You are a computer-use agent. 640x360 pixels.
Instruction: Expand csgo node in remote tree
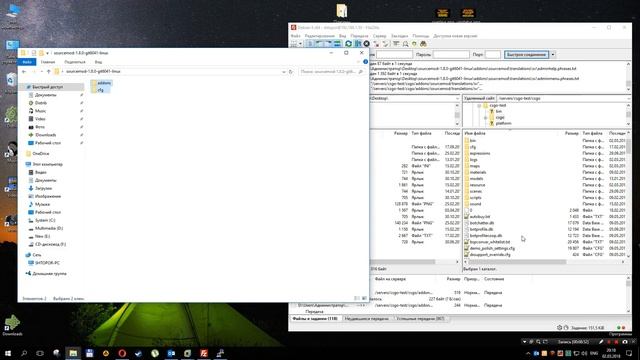tap(486, 117)
